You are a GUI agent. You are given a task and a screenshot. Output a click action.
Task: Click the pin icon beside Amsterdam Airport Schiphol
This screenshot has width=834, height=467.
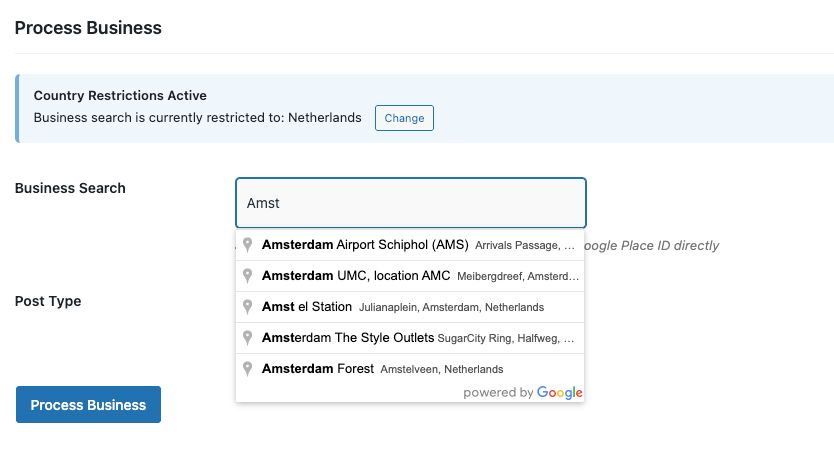click(x=248, y=245)
